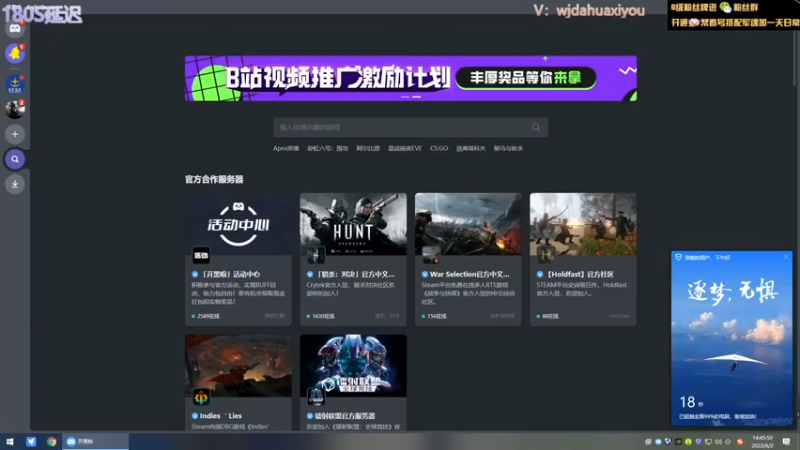The image size is (800, 450).
Task: Open the notification center icon in taskbar
Action: (786, 442)
